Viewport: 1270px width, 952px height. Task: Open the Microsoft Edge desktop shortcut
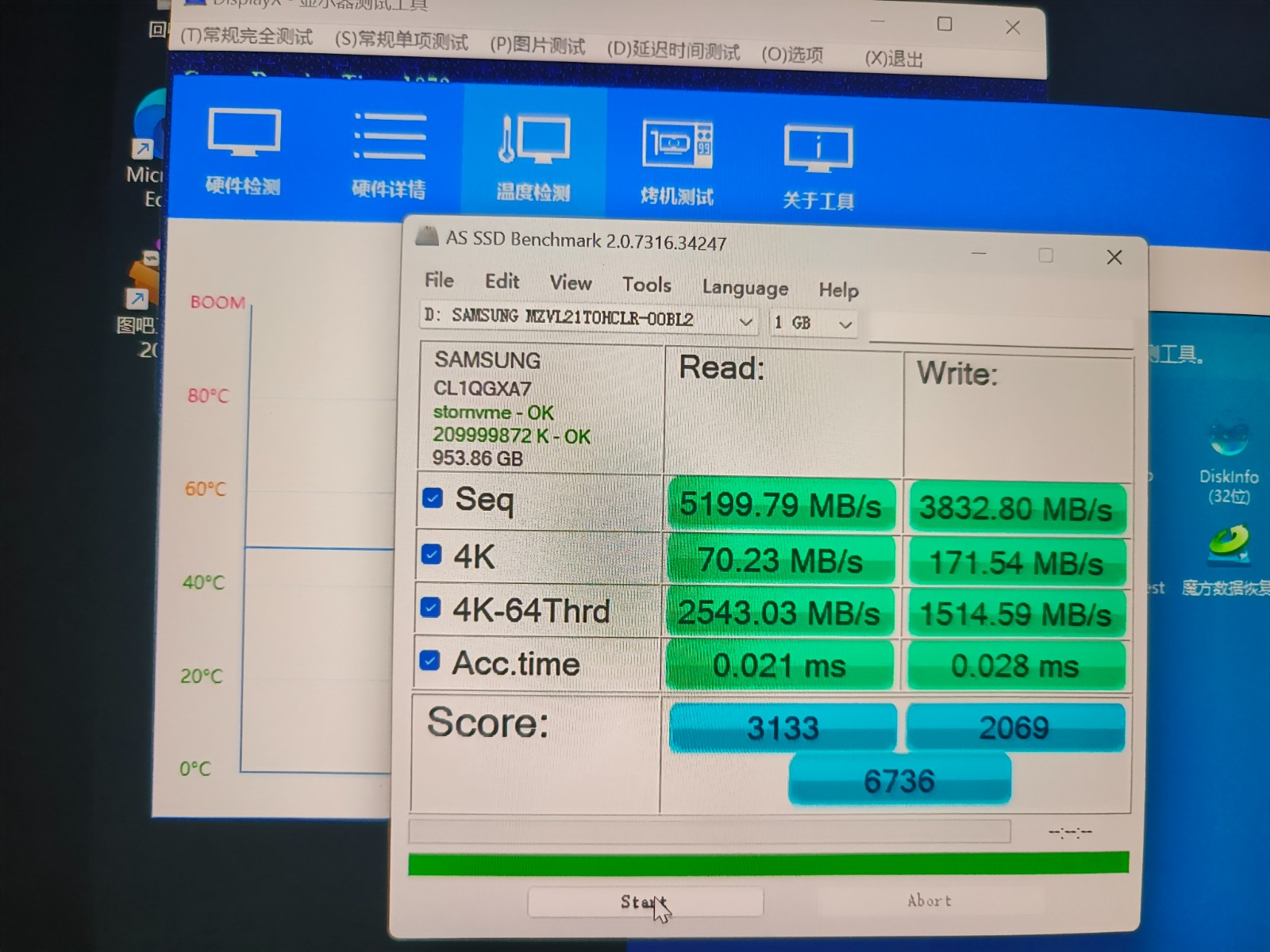coord(148,147)
